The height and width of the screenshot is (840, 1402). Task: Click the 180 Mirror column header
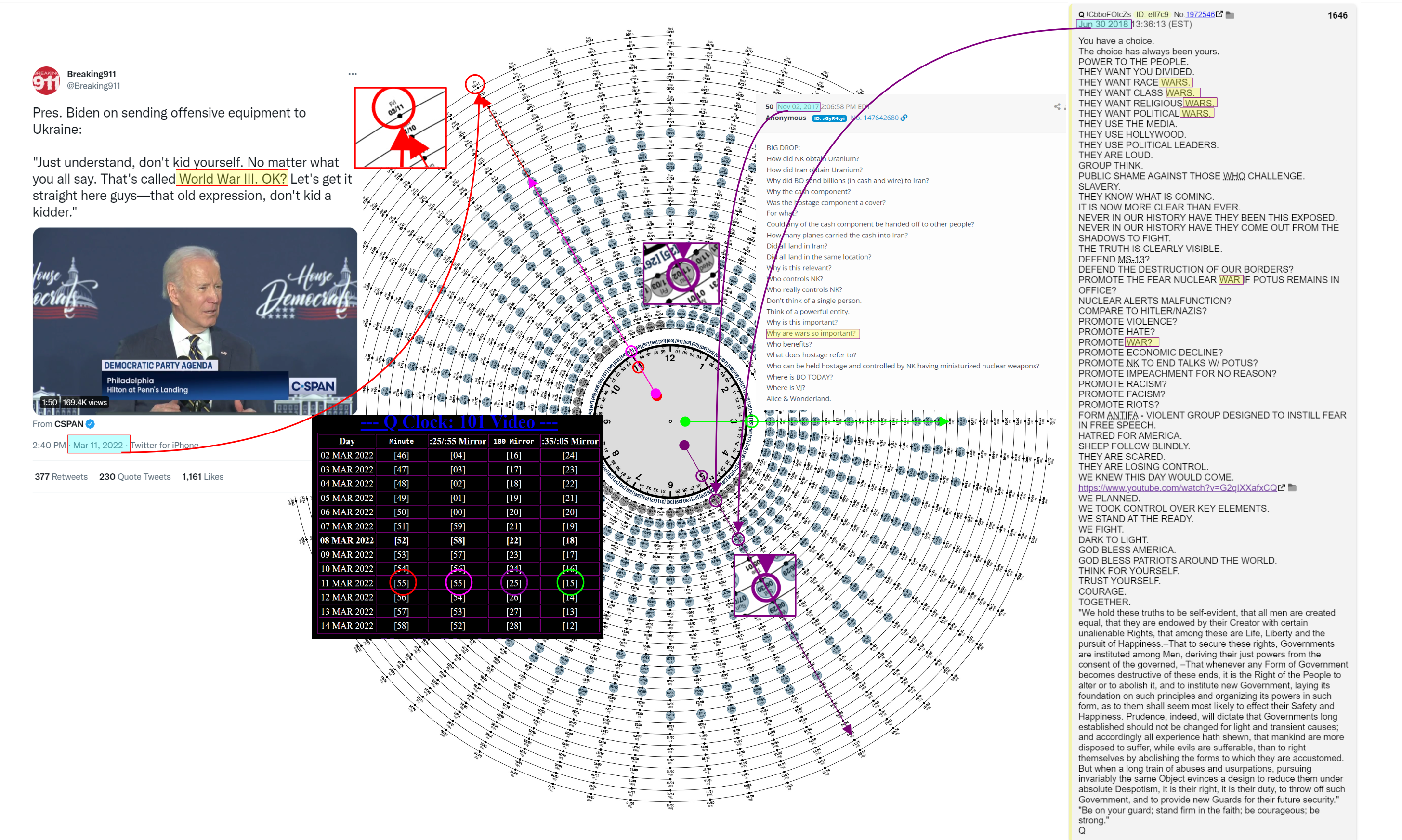coord(513,441)
